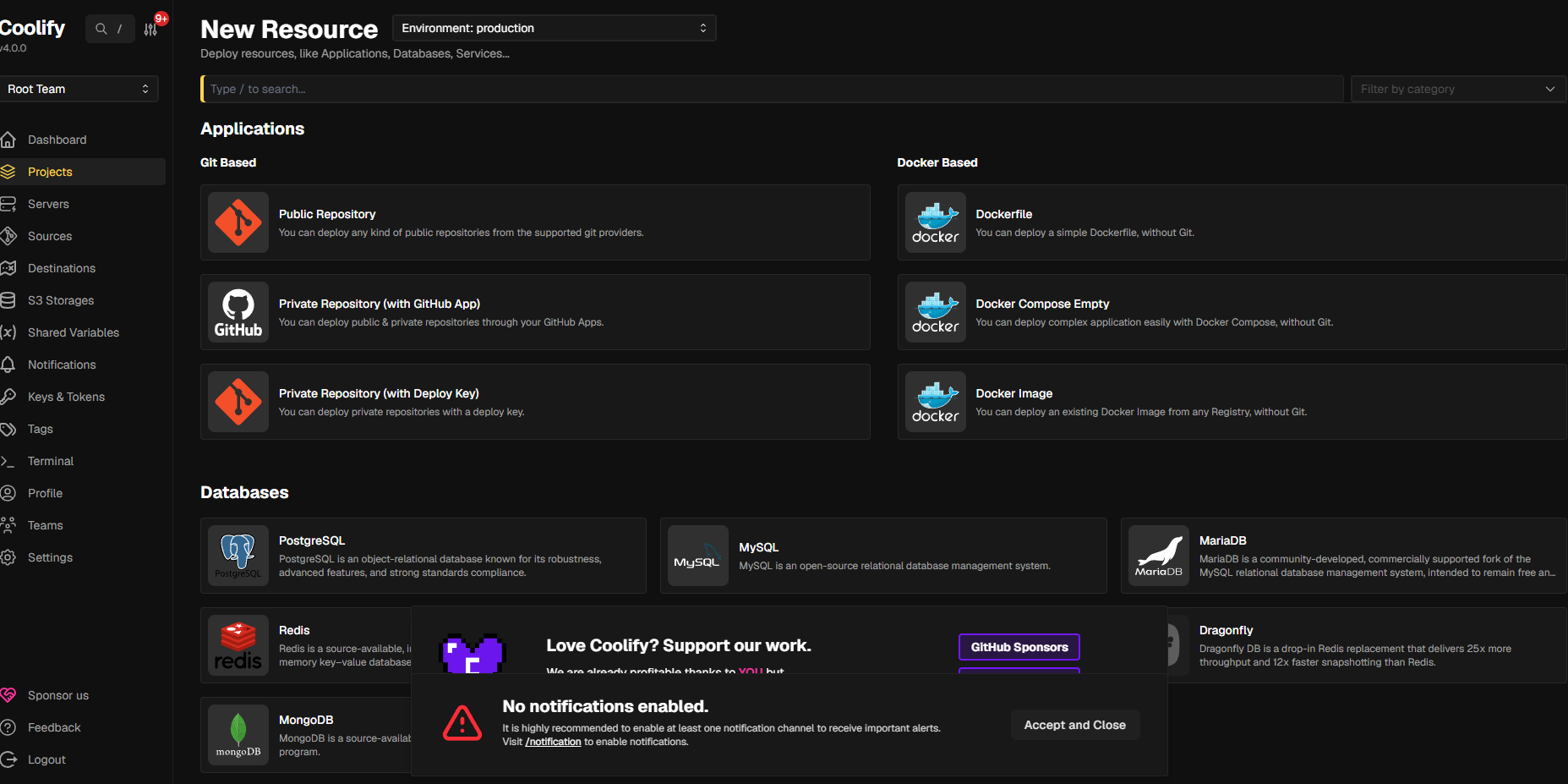1568x784 pixels.
Task: Select the Dragonfly database card title
Action: (1226, 630)
